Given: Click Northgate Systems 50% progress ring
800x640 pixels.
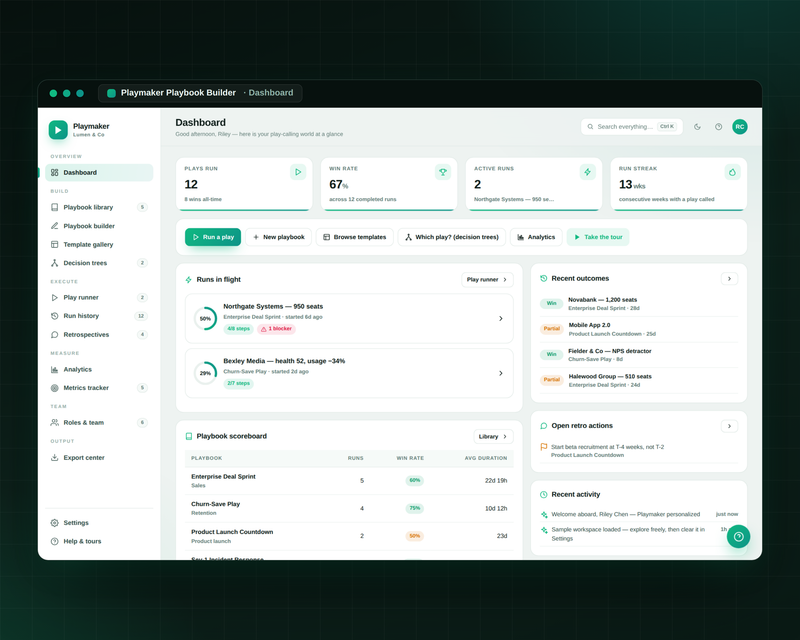Looking at the screenshot, I should (205, 318).
